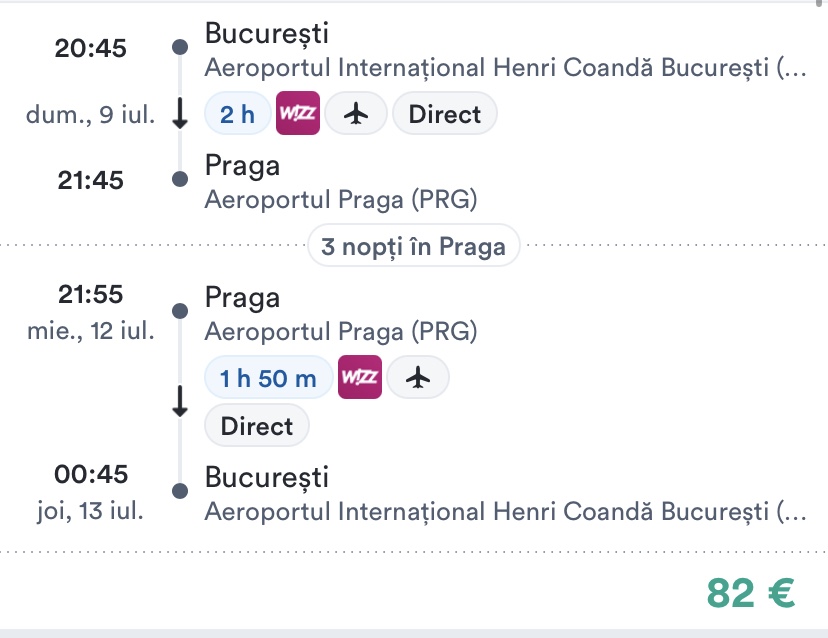Click the down arrow on return segment
This screenshot has width=828, height=638.
pyautogui.click(x=180, y=402)
